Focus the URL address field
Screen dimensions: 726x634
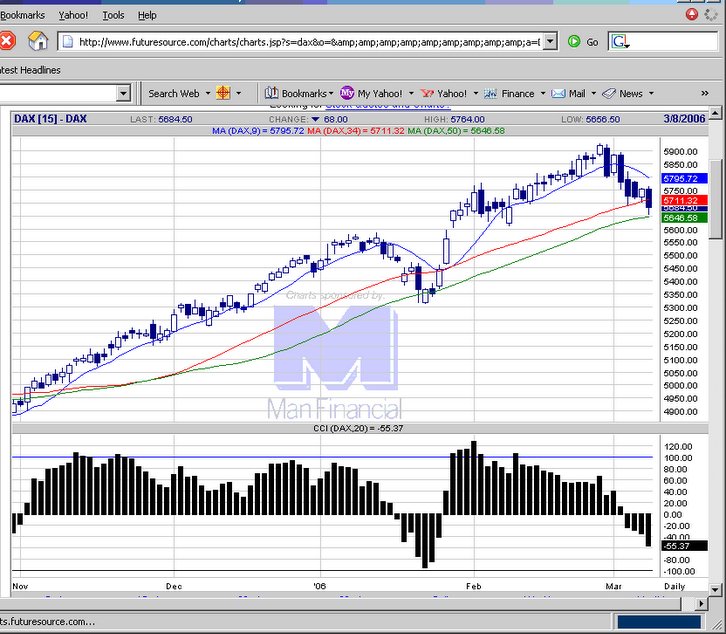(x=309, y=42)
